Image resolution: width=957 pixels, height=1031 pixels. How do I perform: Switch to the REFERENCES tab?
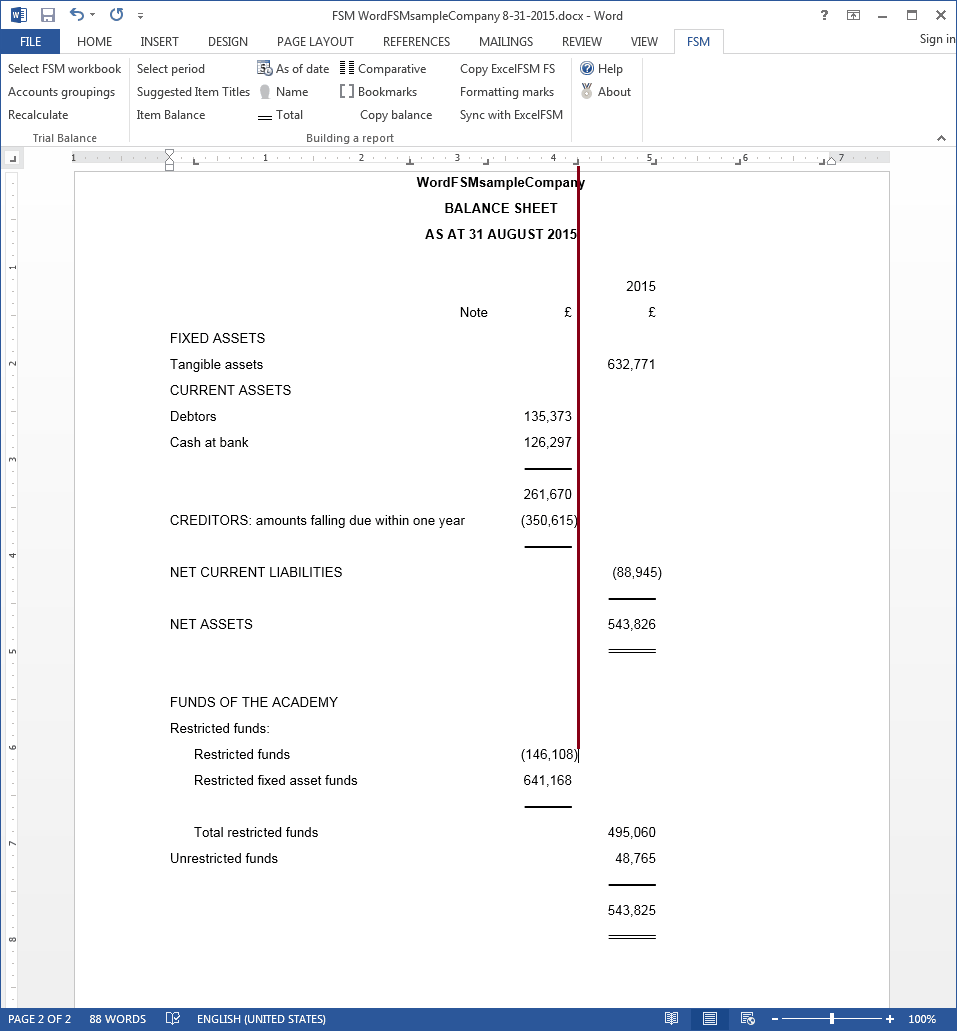click(416, 41)
